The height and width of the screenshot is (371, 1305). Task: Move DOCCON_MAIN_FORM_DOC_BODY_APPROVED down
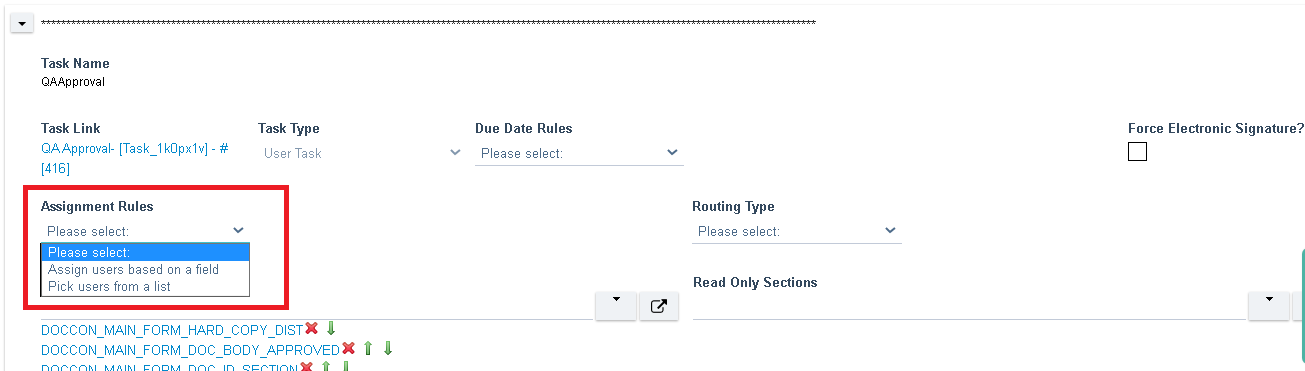pyautogui.click(x=388, y=349)
